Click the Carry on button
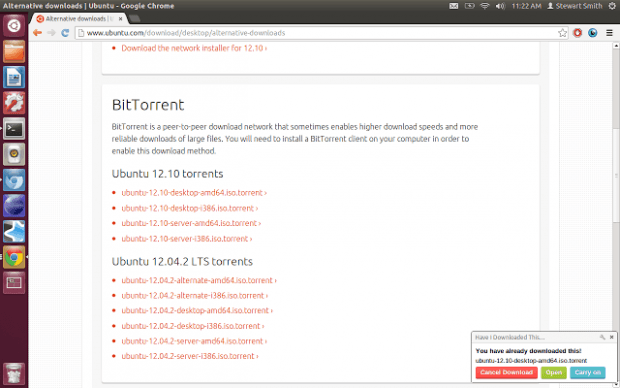 [588, 373]
